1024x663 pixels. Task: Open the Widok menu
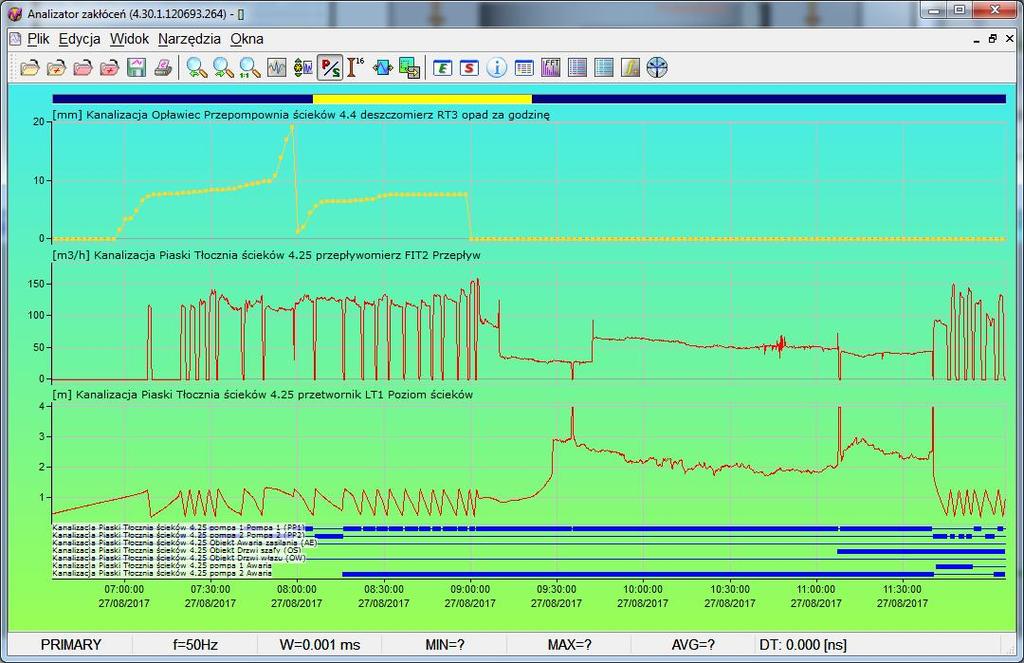[129, 39]
